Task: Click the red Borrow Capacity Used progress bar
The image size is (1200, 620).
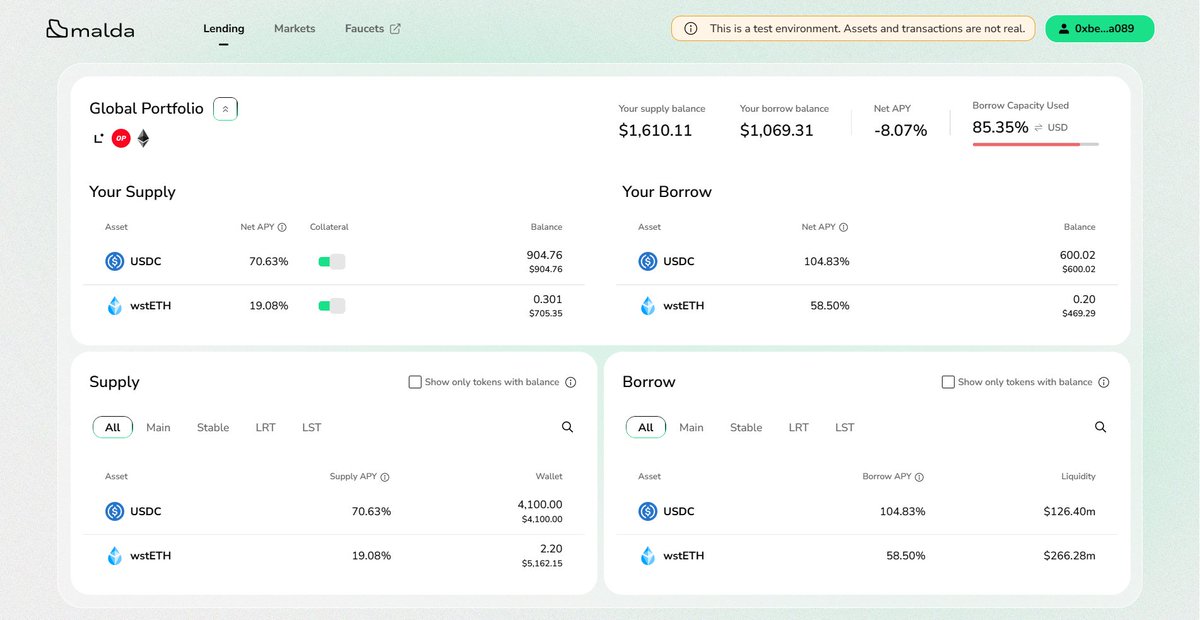Action: 1035,144
